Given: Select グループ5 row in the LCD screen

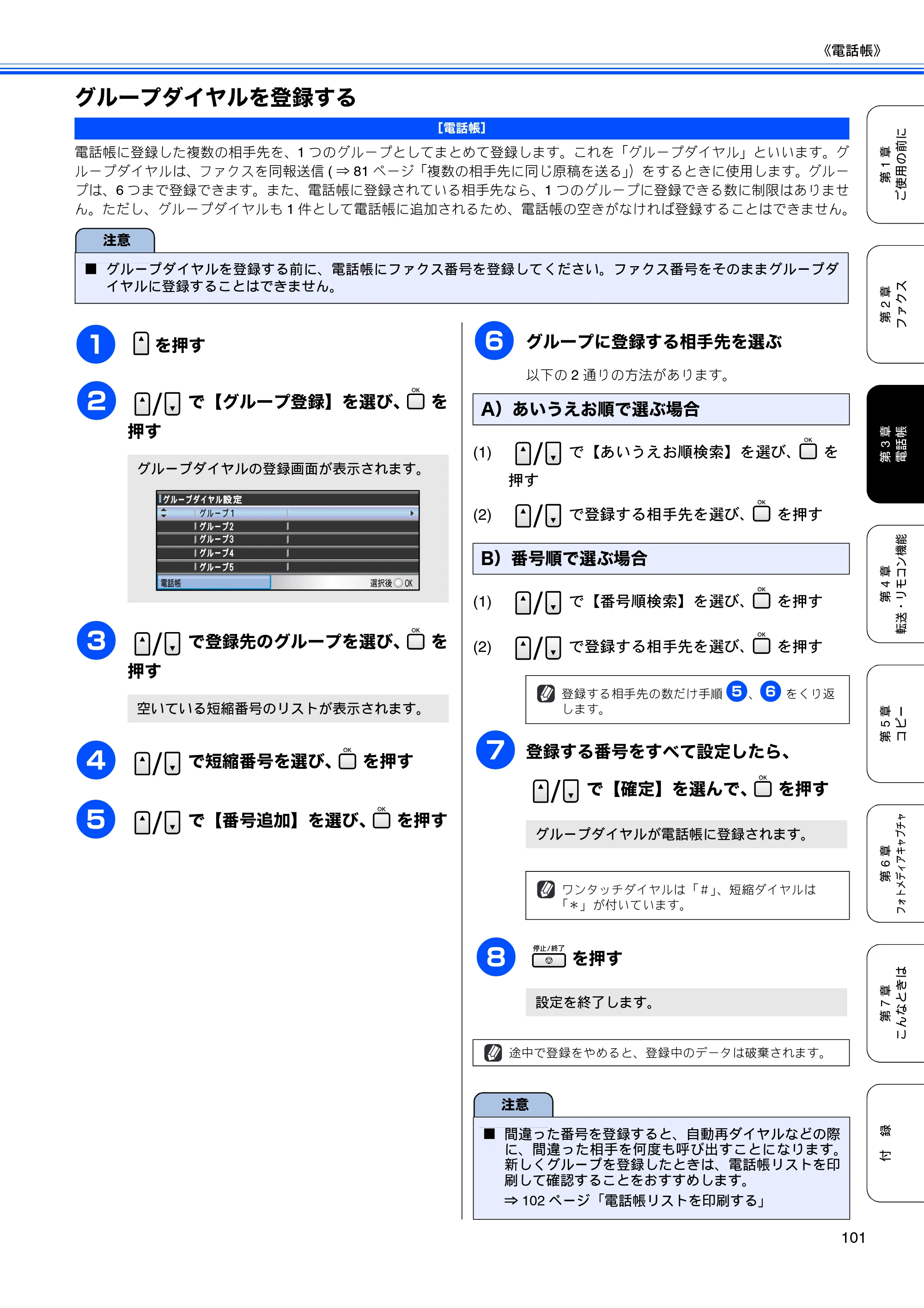Looking at the screenshot, I should click(x=288, y=567).
